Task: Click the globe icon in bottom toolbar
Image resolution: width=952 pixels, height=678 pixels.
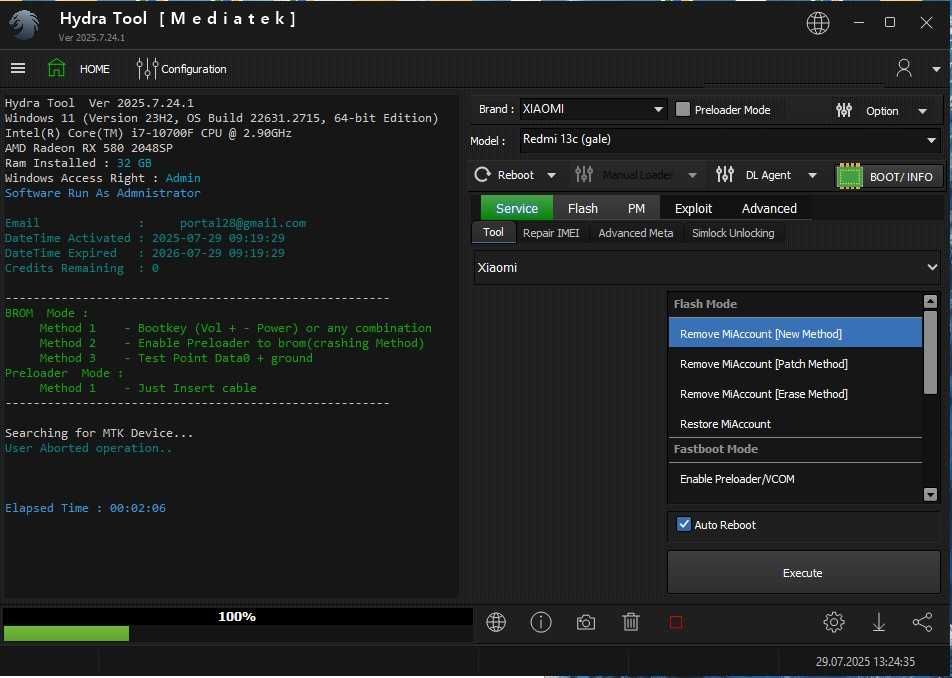Action: click(496, 622)
